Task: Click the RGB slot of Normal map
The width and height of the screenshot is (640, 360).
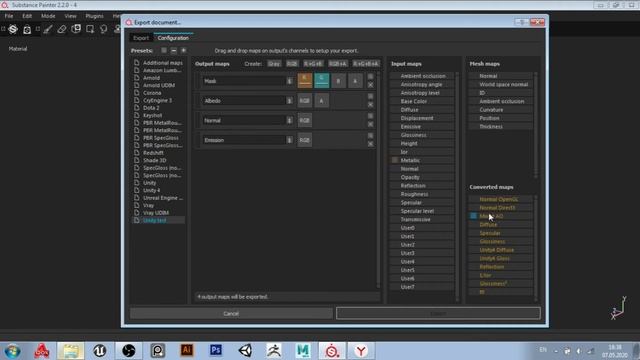Action: [304, 120]
